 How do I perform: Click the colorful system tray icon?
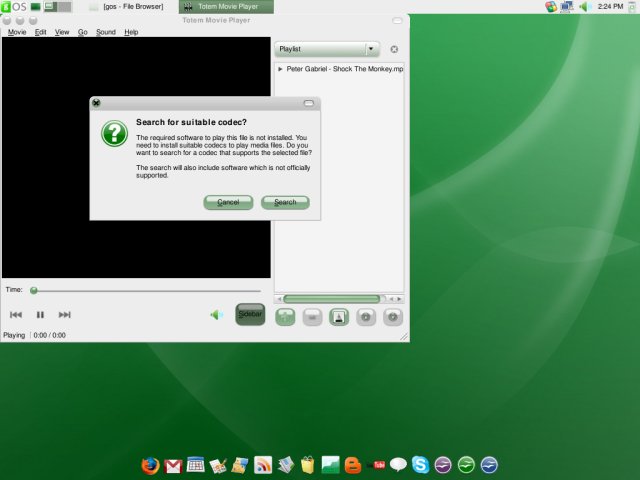[551, 7]
